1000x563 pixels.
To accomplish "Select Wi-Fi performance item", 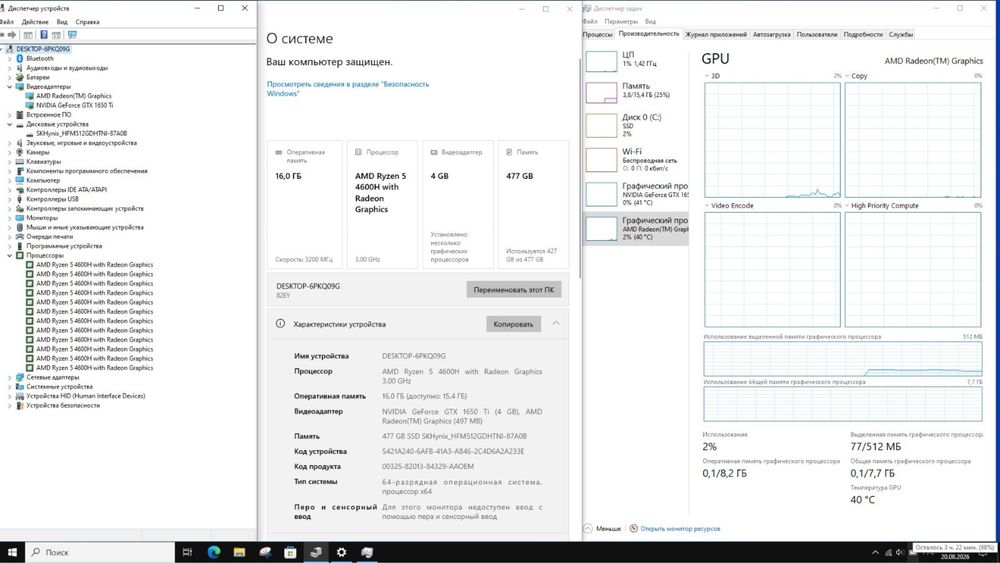I will coord(636,159).
